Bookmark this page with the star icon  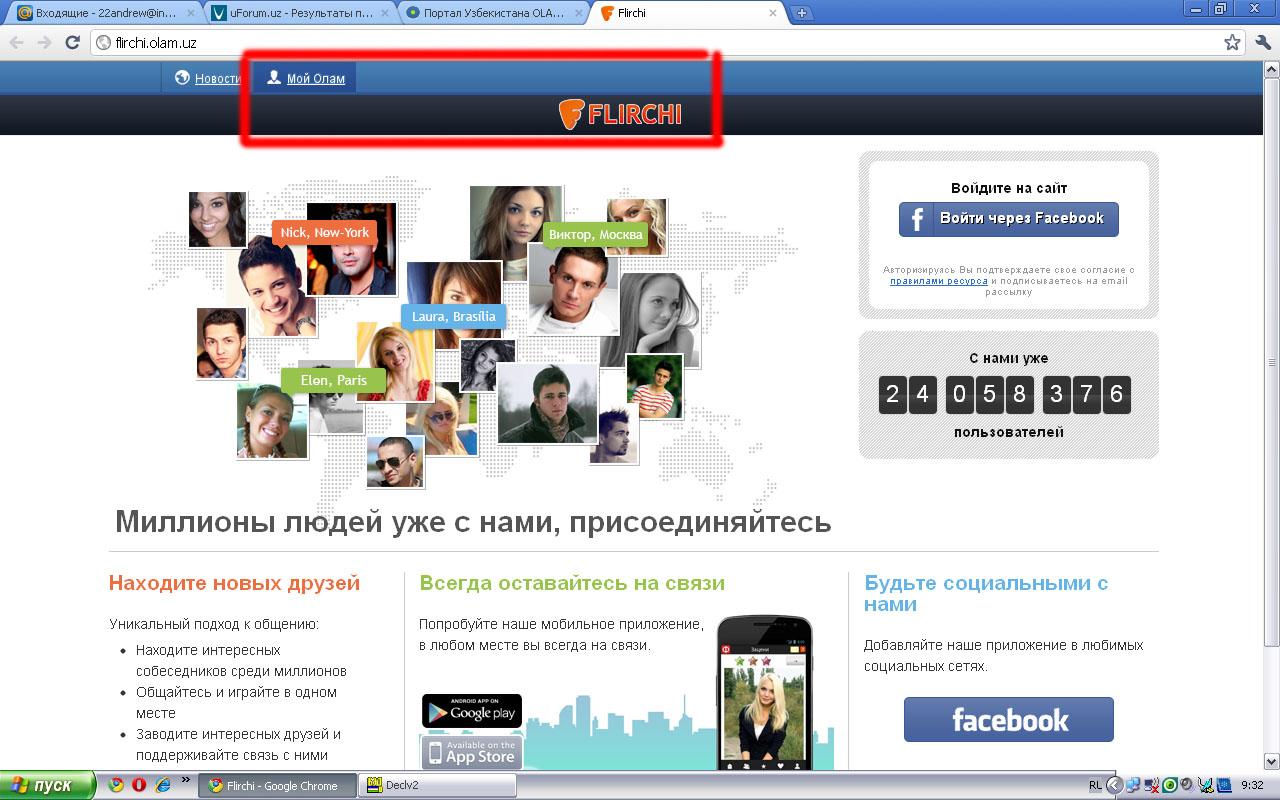(1232, 42)
